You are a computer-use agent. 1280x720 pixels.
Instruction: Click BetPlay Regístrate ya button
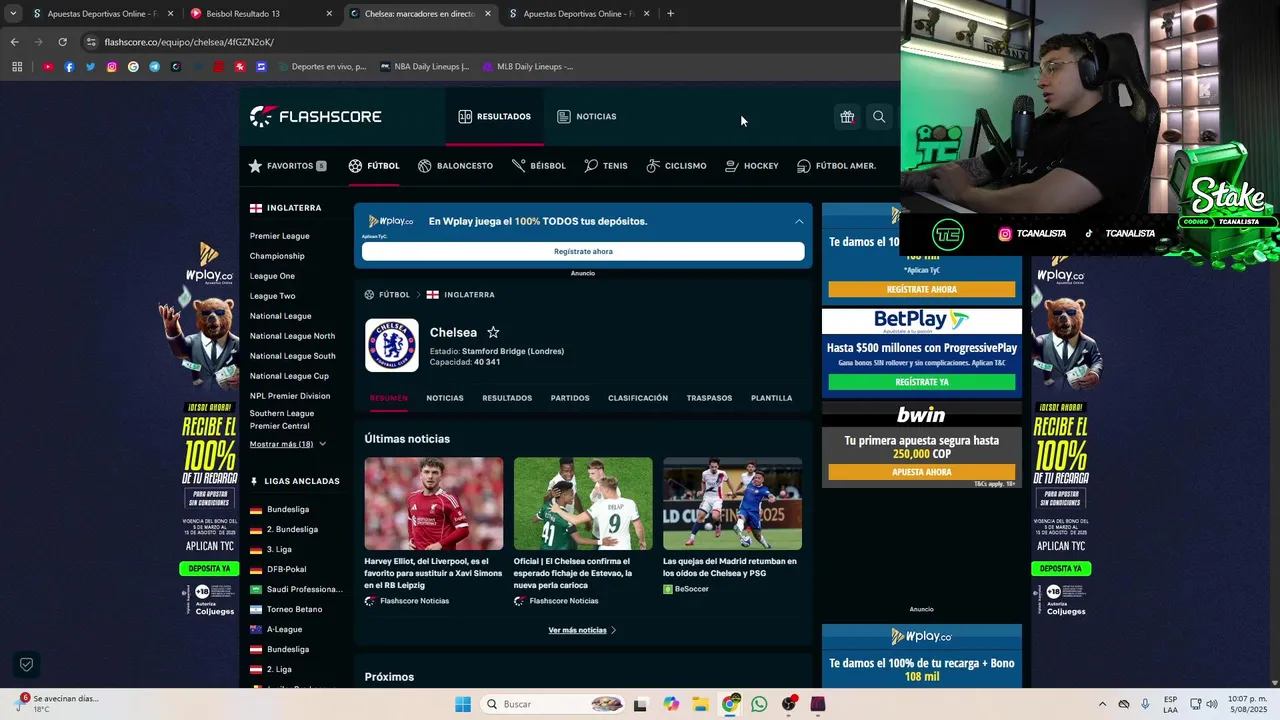[922, 382]
